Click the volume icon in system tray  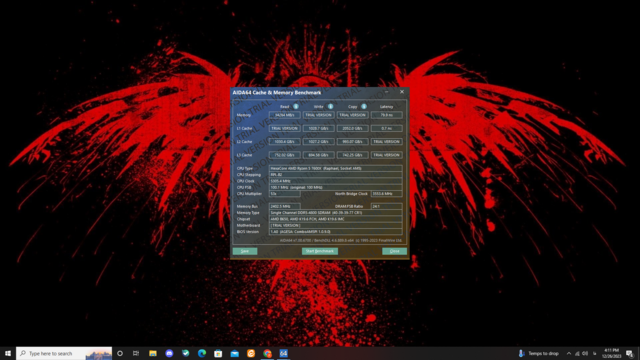586,353
